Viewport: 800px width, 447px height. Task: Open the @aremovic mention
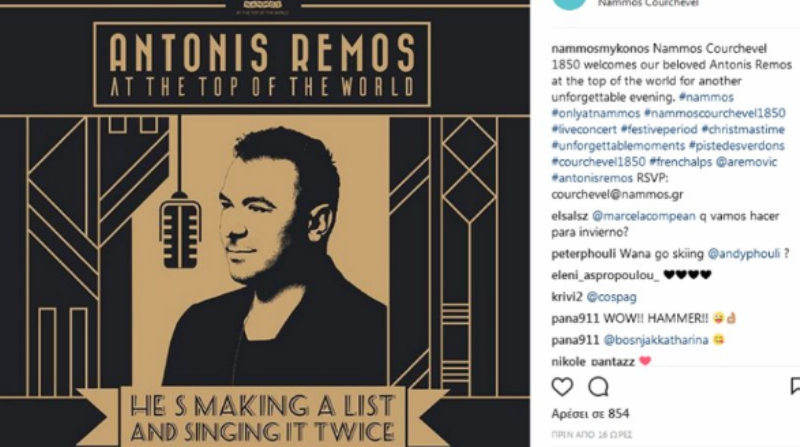[746, 162]
